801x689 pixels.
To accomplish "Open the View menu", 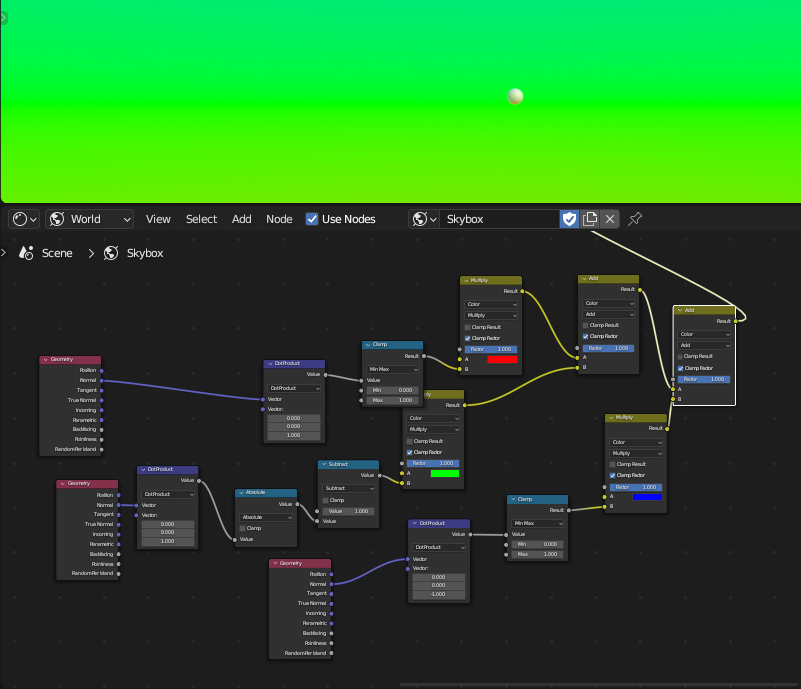I will 158,219.
